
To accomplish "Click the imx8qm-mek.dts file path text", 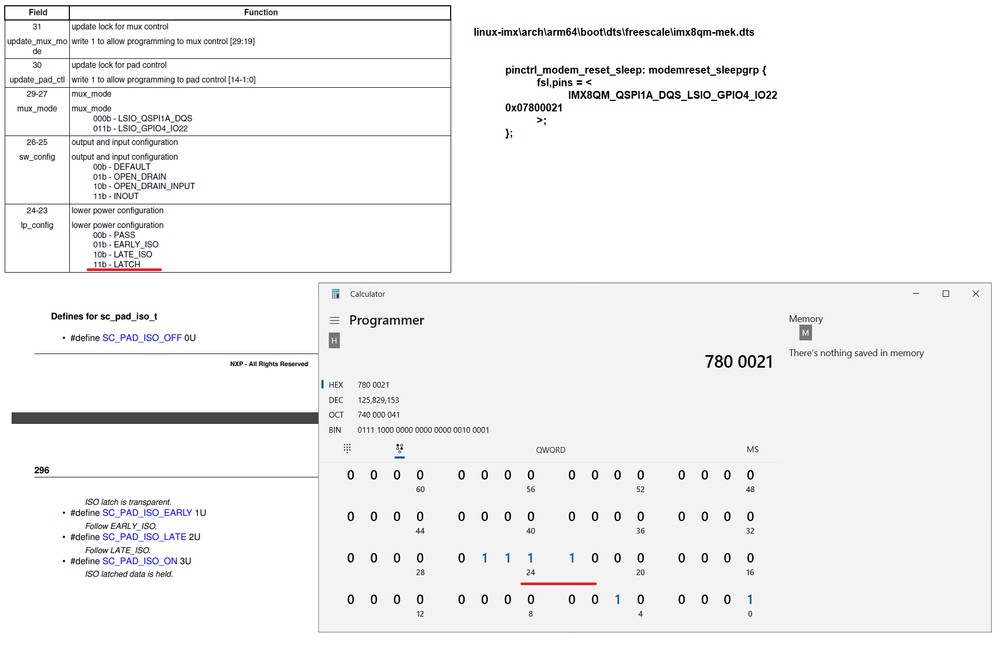I will 614,32.
